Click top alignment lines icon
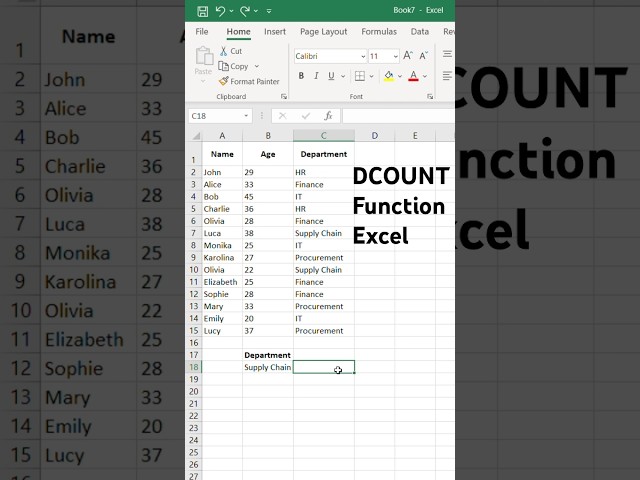The width and height of the screenshot is (640, 480). (x=447, y=54)
